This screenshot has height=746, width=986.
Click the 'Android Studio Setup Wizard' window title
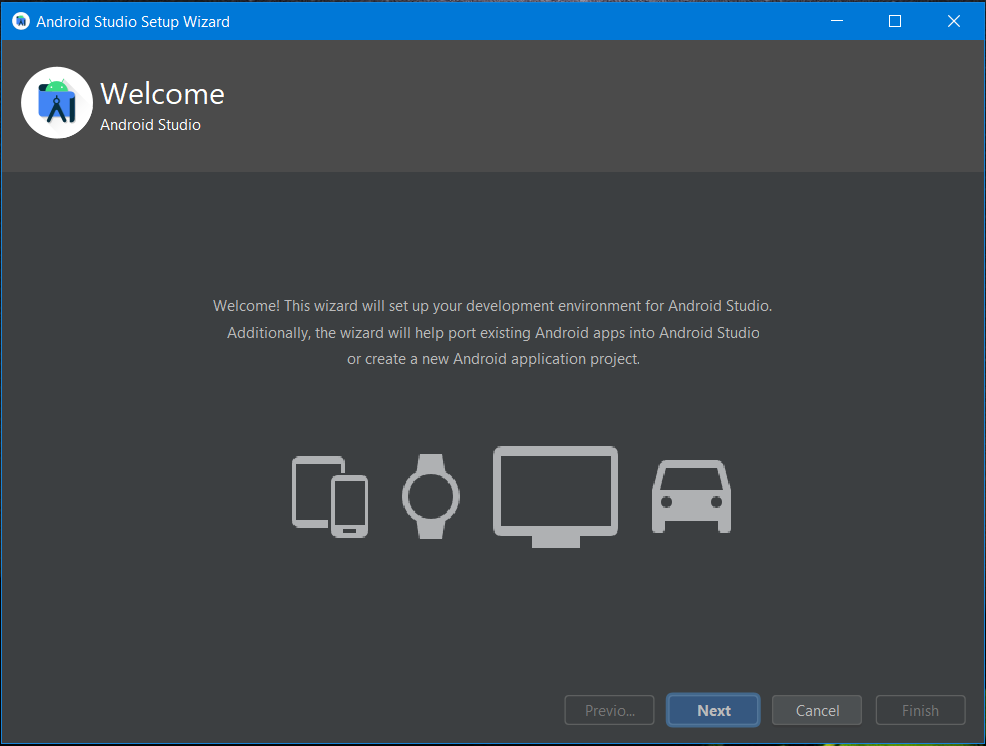[x=133, y=21]
